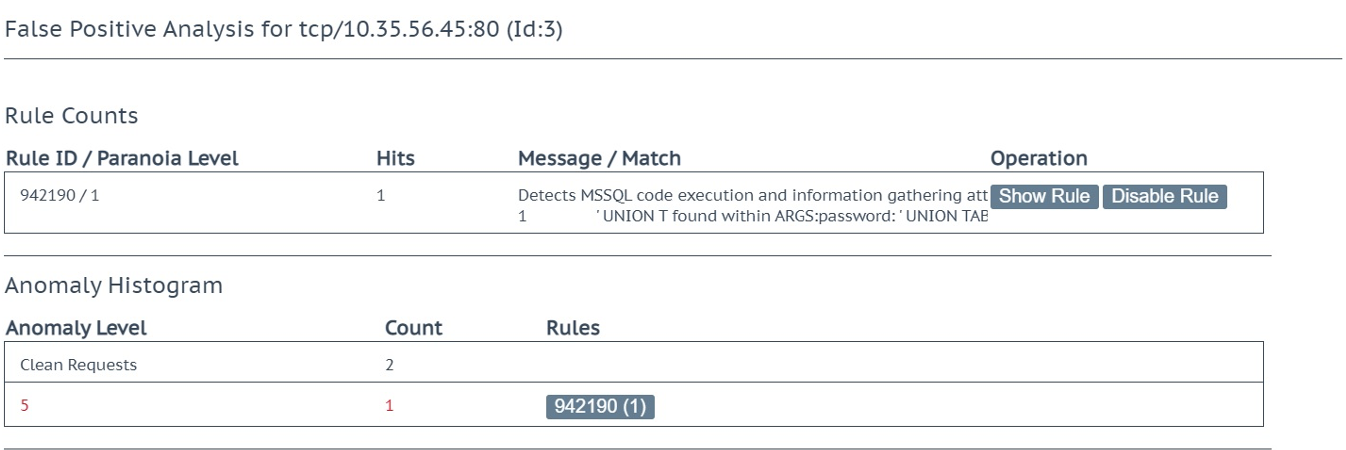The image size is (1346, 450).
Task: Click the Hits column header
Action: click(x=395, y=158)
